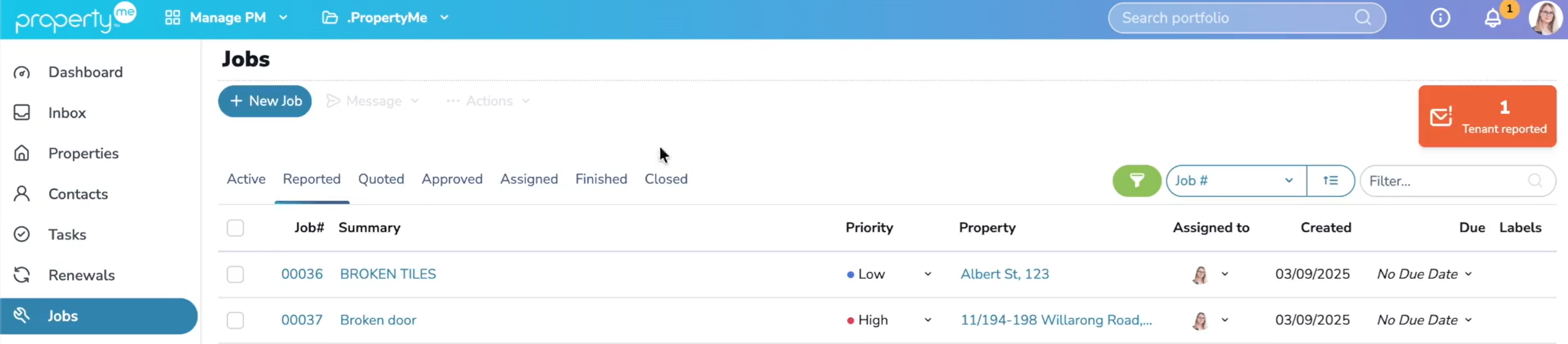
Task: Expand the Job # sort dropdown
Action: coord(1235,180)
